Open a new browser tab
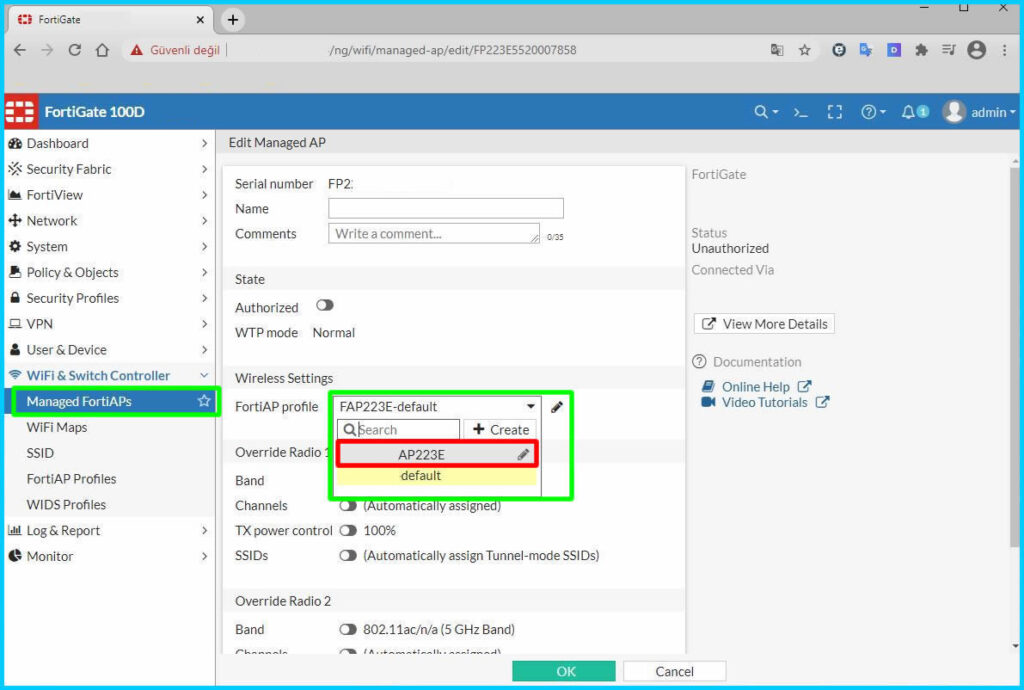The image size is (1024, 690). click(x=233, y=20)
